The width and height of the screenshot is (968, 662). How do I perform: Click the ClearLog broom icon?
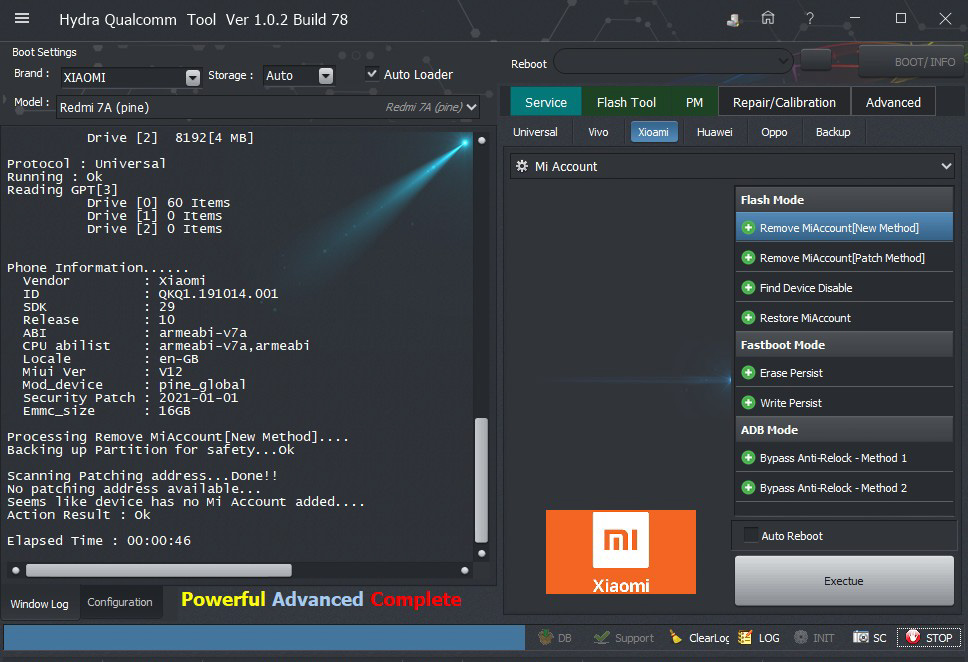click(x=677, y=637)
